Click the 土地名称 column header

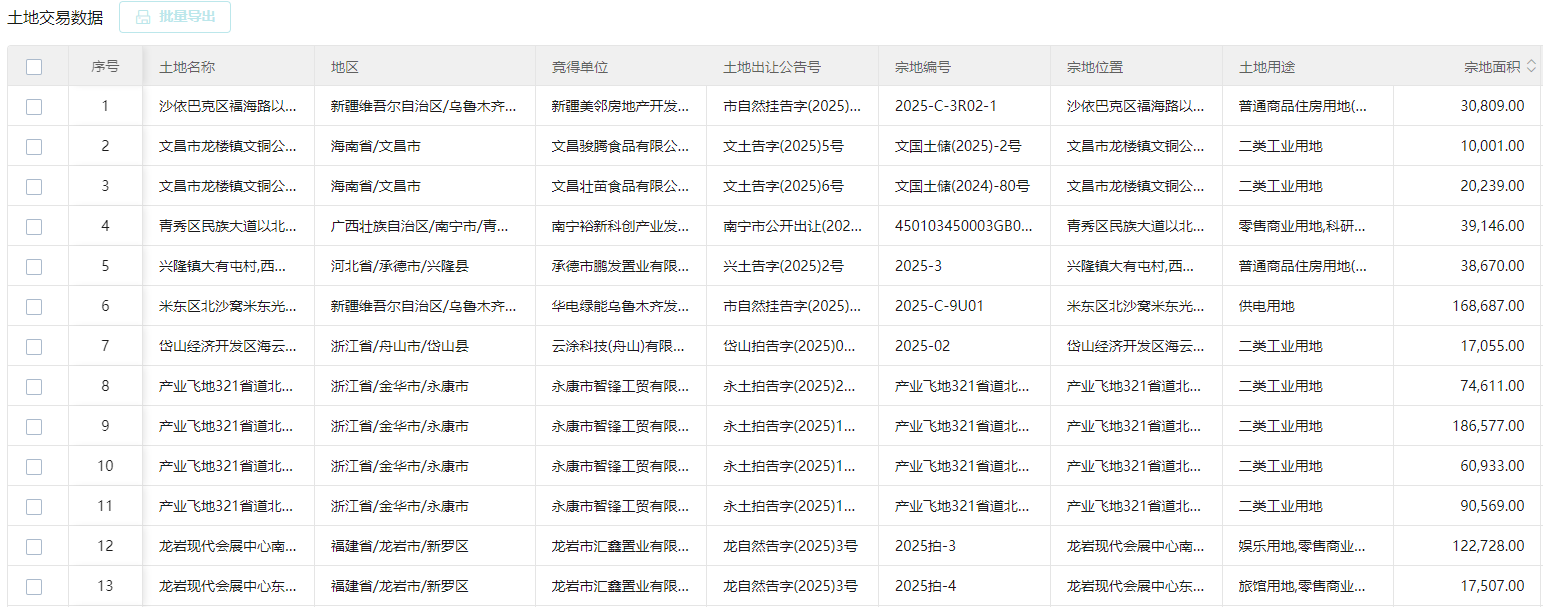coord(187,67)
